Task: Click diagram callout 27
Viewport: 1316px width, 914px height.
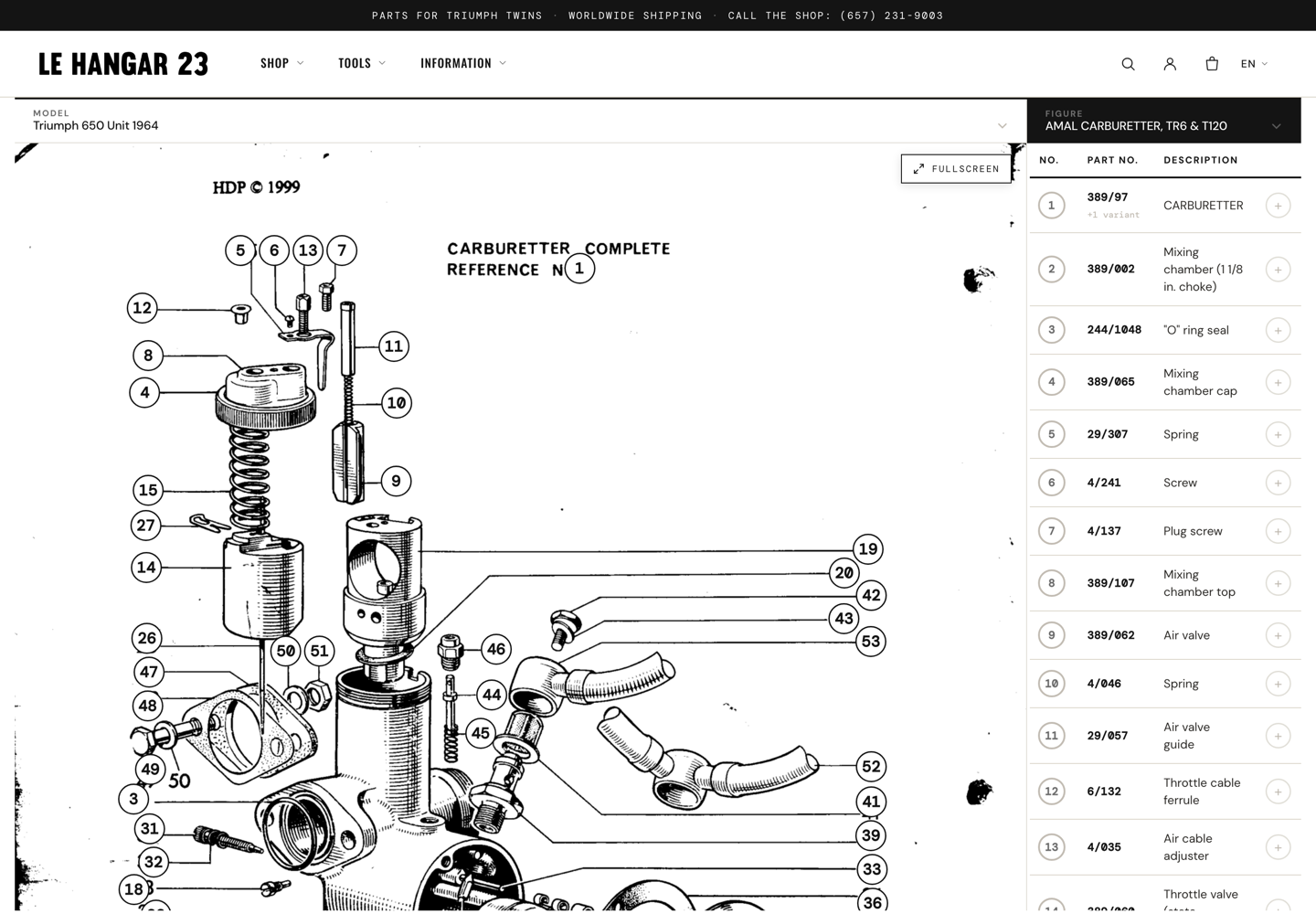Action: 145,526
